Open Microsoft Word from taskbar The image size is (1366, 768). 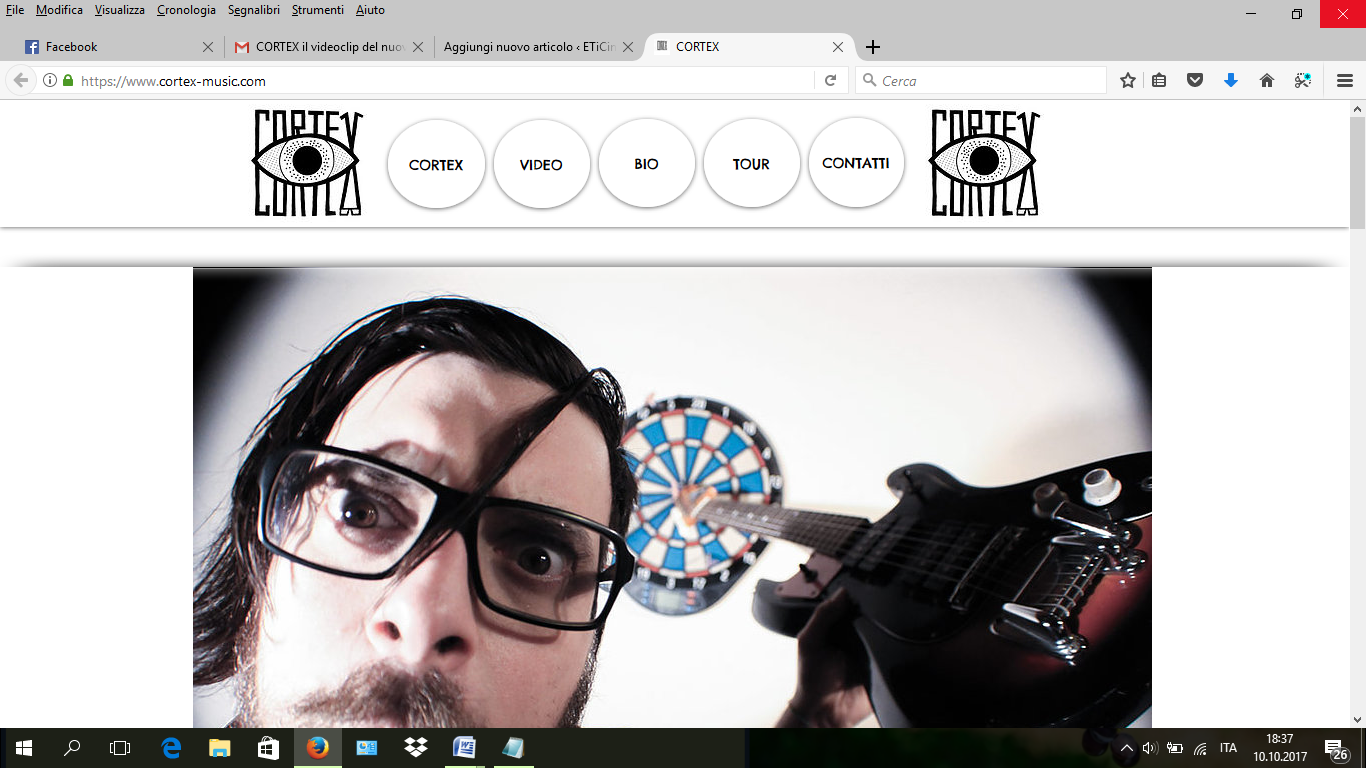(465, 748)
